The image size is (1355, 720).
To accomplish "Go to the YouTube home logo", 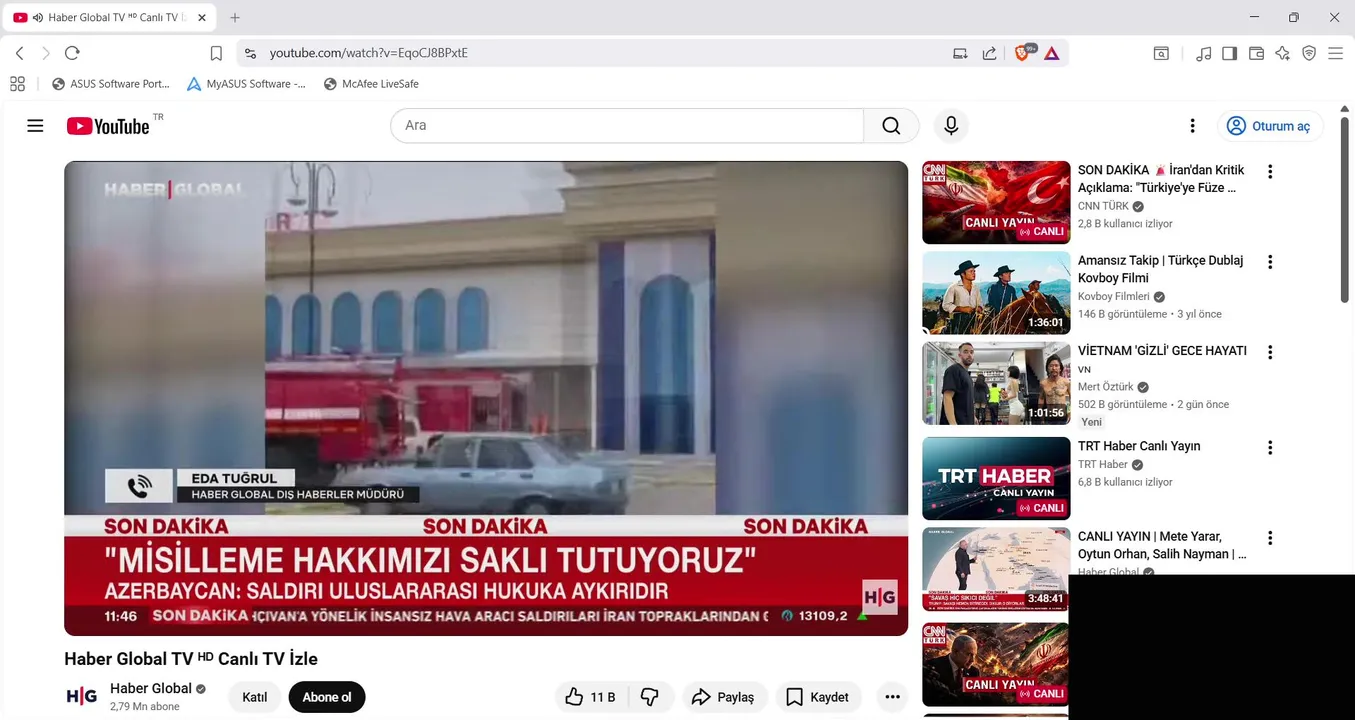I will (x=108, y=126).
